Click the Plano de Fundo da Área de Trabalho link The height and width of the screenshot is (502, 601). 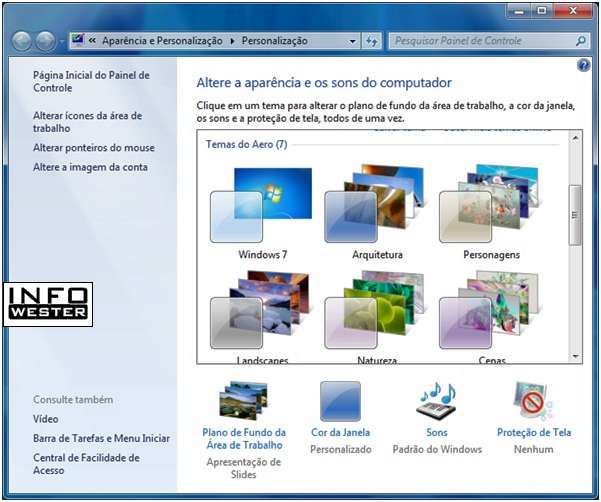click(244, 439)
